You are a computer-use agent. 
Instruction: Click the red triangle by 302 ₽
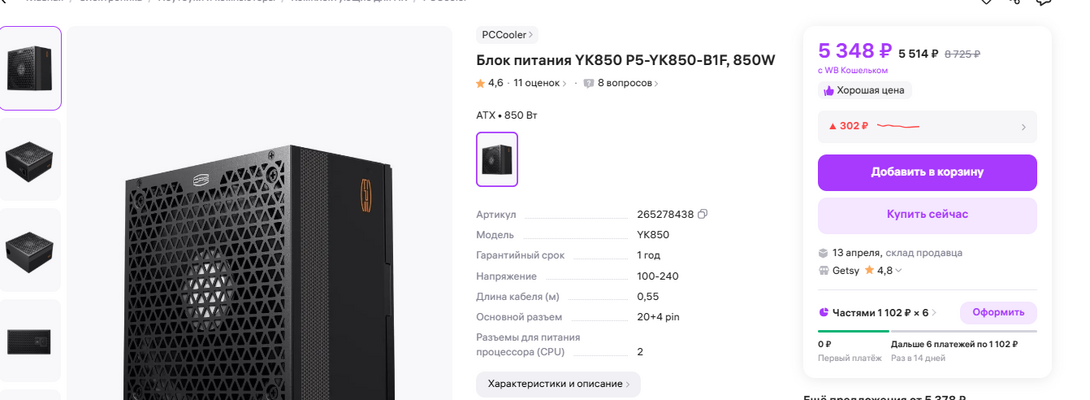832,127
